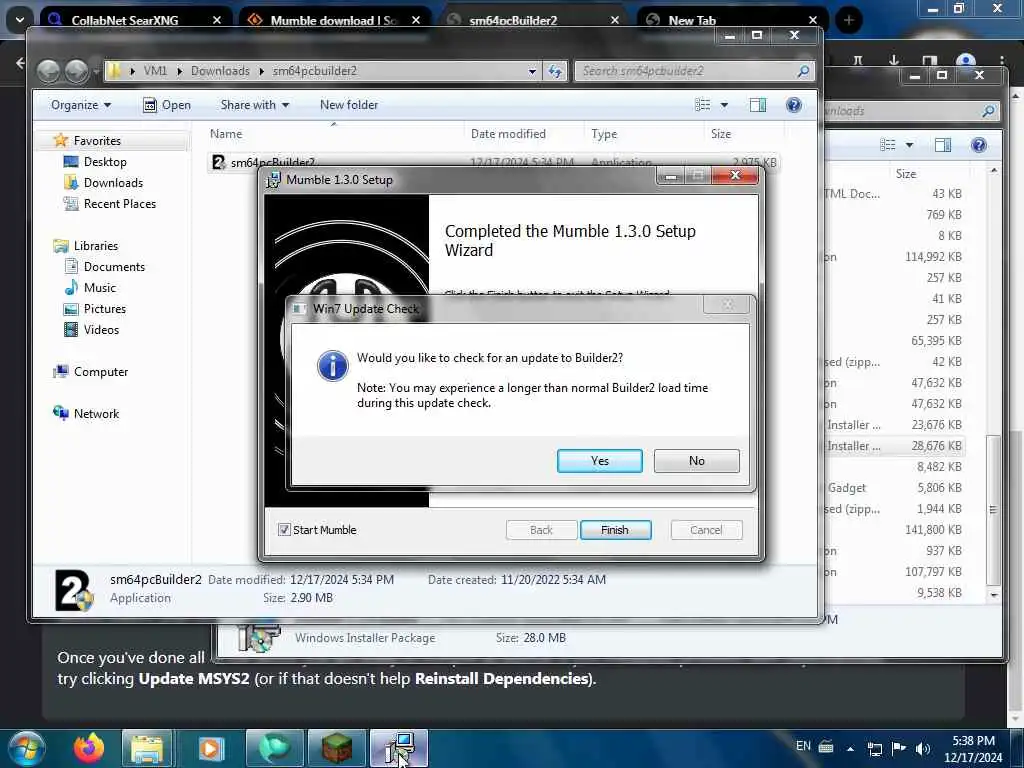The width and height of the screenshot is (1024, 768).
Task: Open the green bird taskbar application
Action: pos(275,748)
